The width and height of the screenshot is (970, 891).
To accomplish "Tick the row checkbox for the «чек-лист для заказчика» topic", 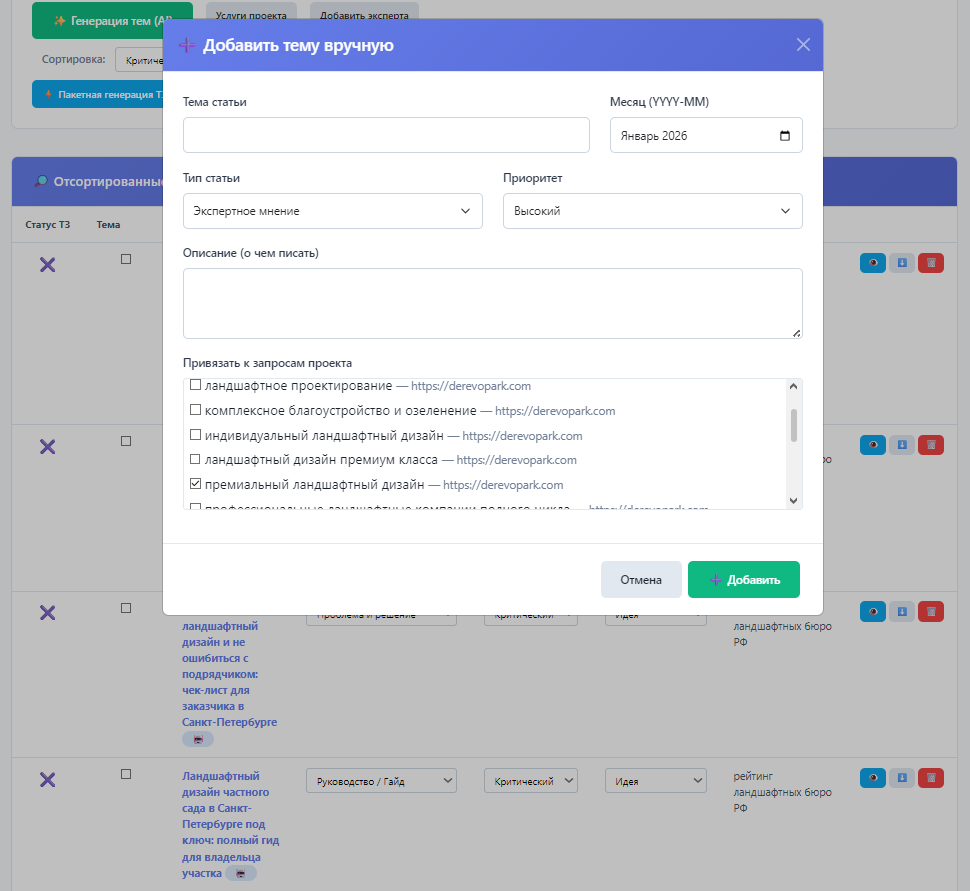I will click(126, 608).
